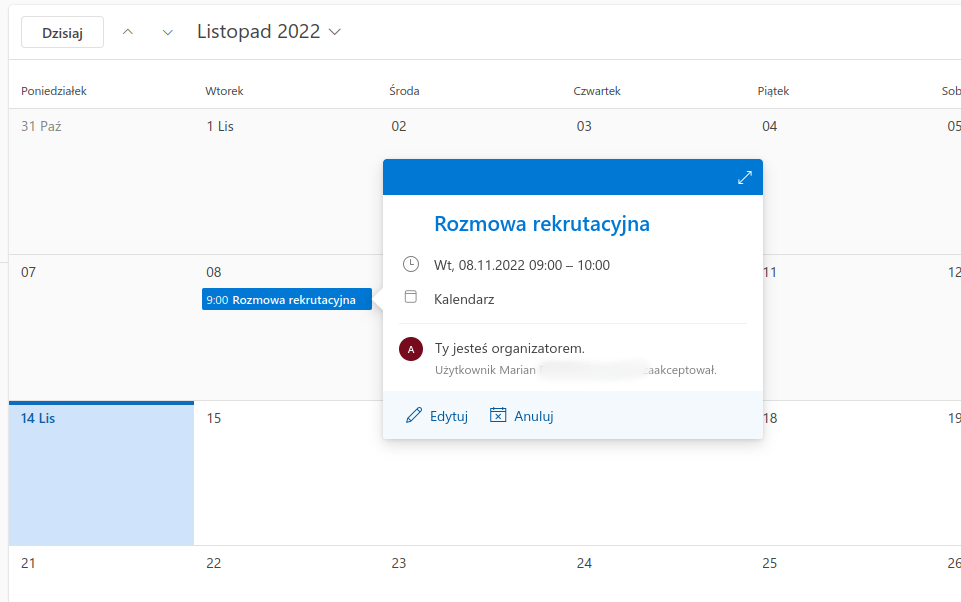Click the calendar icon next to Kalendarz
Viewport: 961px width, 602px height.
click(x=410, y=298)
